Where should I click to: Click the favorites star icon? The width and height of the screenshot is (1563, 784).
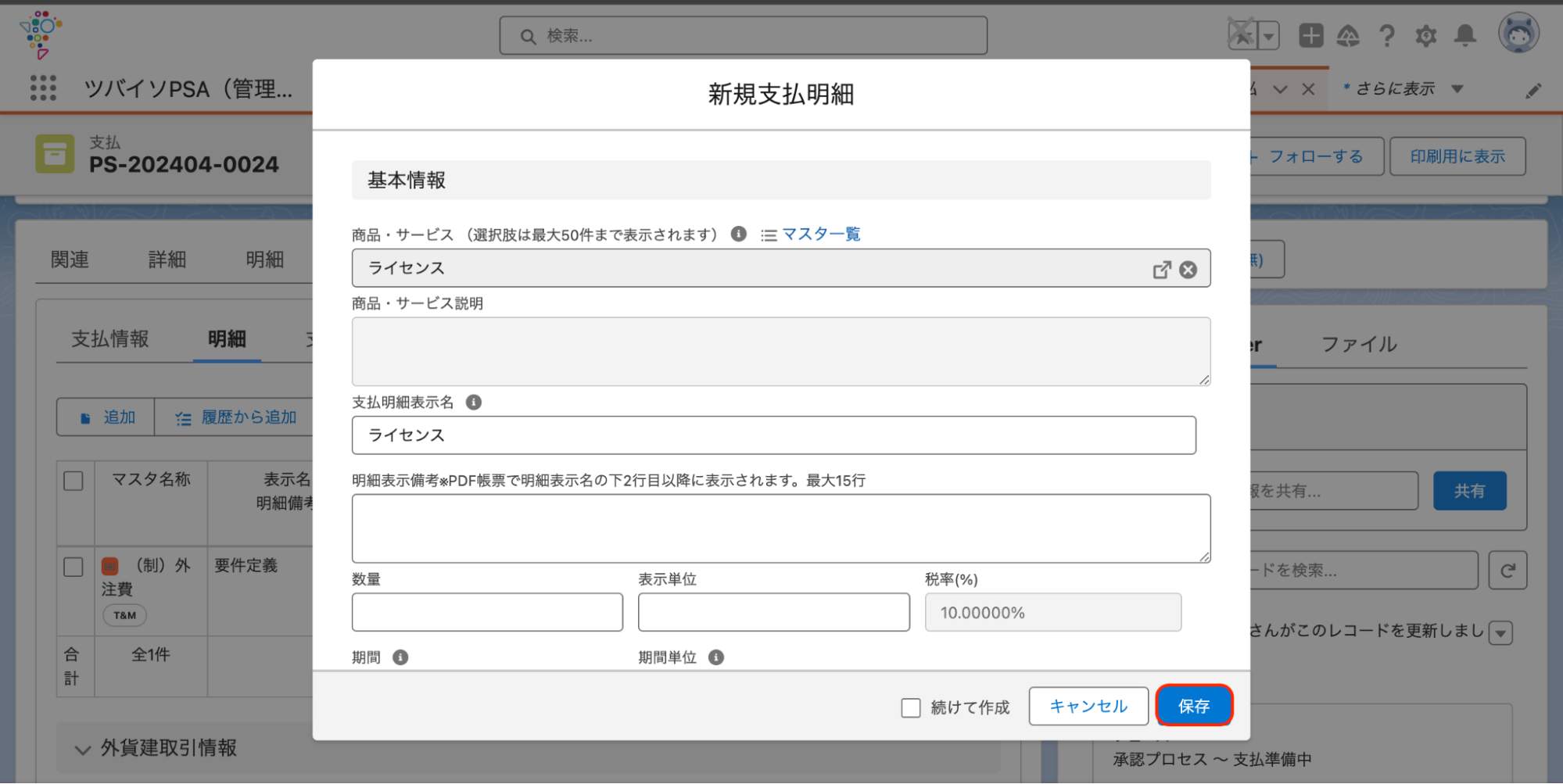[x=1242, y=35]
